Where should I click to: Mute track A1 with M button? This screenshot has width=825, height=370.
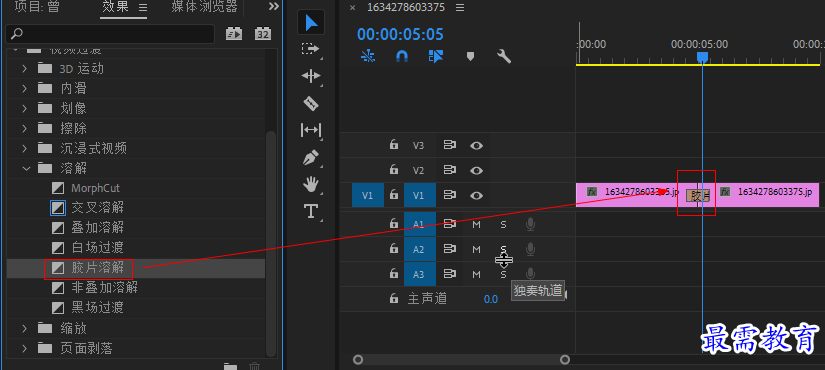[x=476, y=225]
